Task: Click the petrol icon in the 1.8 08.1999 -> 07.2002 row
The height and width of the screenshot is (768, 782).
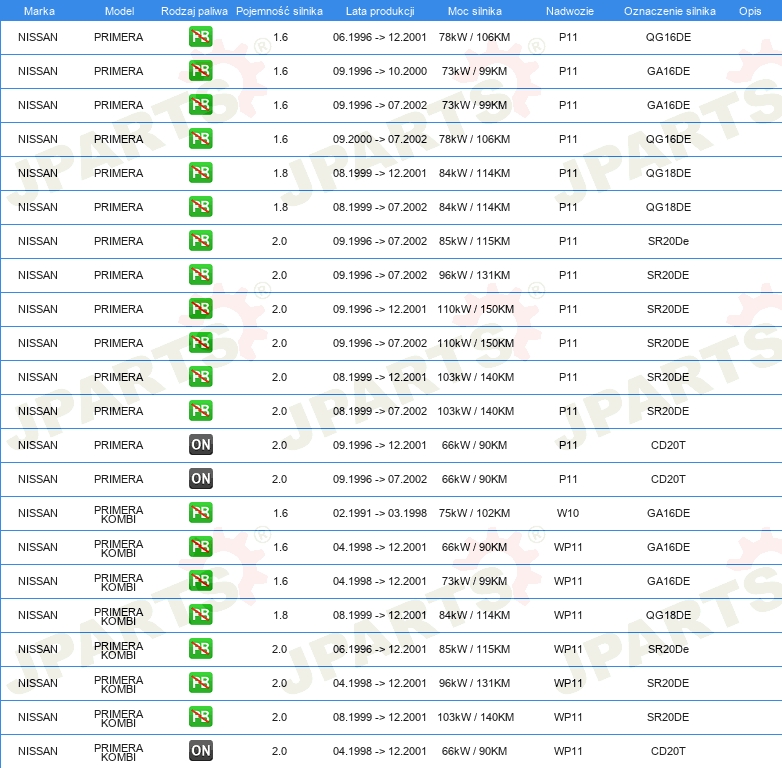Action: [x=200, y=206]
